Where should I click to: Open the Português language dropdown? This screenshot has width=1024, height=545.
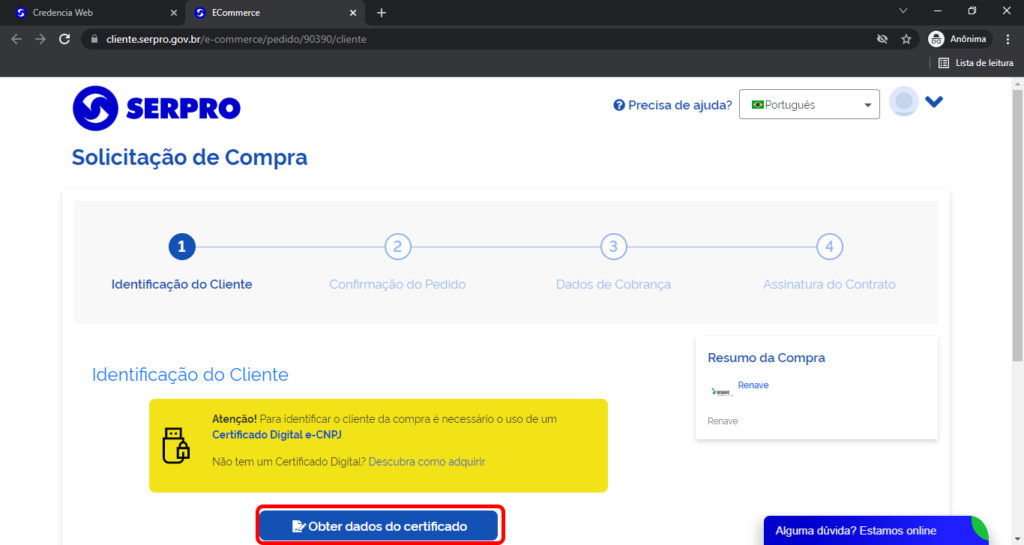pyautogui.click(x=809, y=104)
